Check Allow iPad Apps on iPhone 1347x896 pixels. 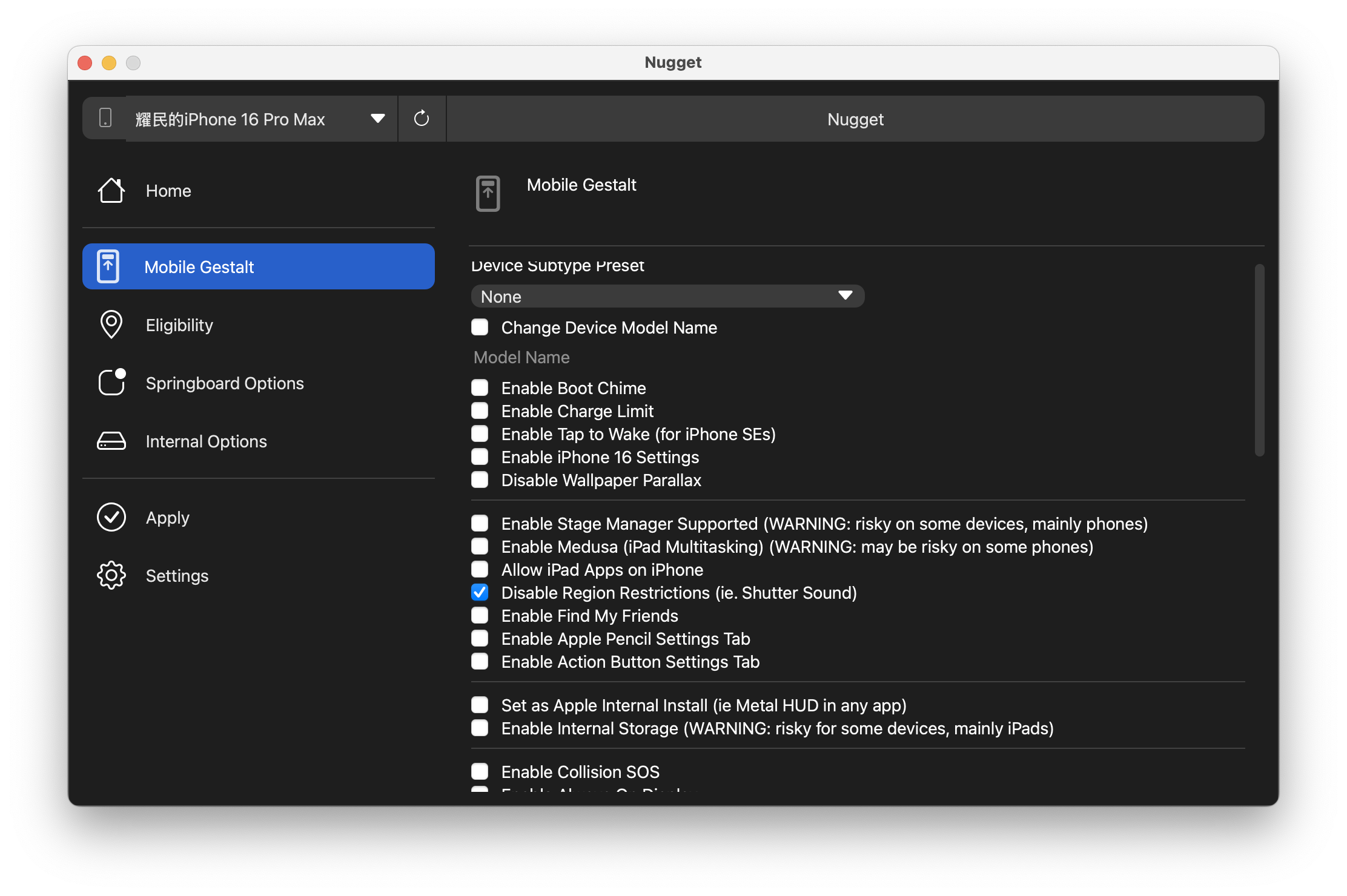480,569
